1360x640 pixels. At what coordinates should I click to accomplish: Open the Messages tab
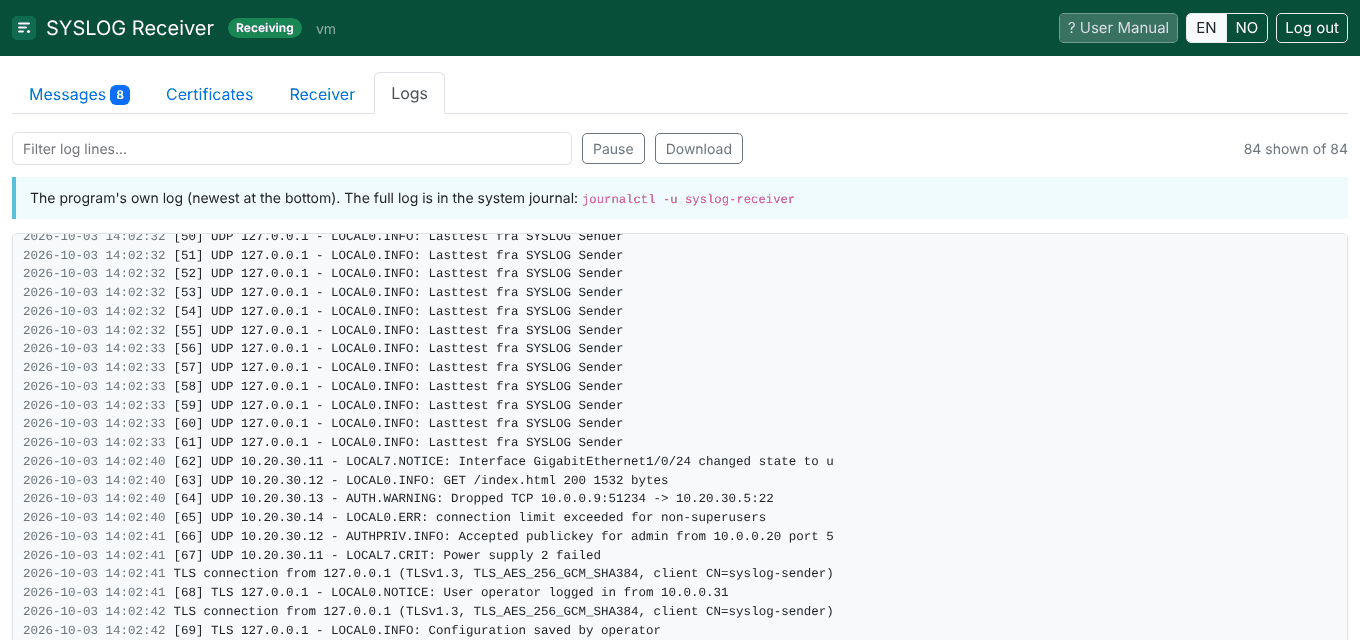point(79,94)
